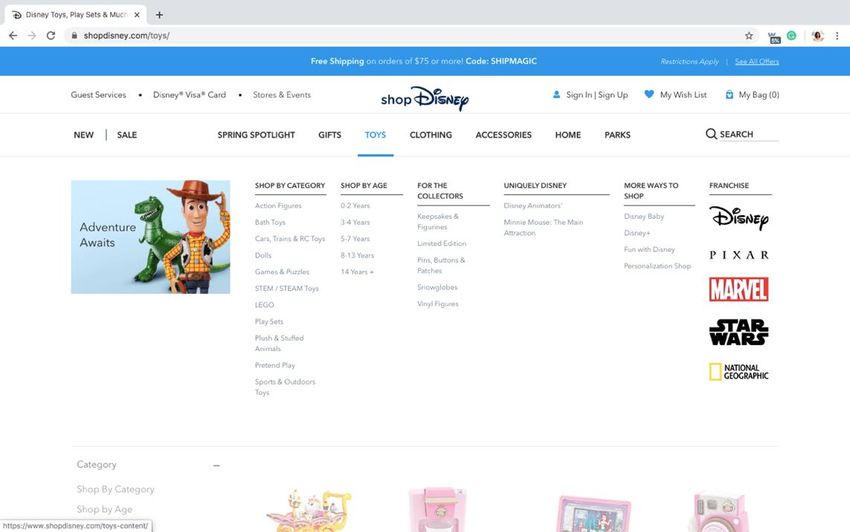Select the 5-7 Years age range
This screenshot has height=532, width=850.
(355, 239)
